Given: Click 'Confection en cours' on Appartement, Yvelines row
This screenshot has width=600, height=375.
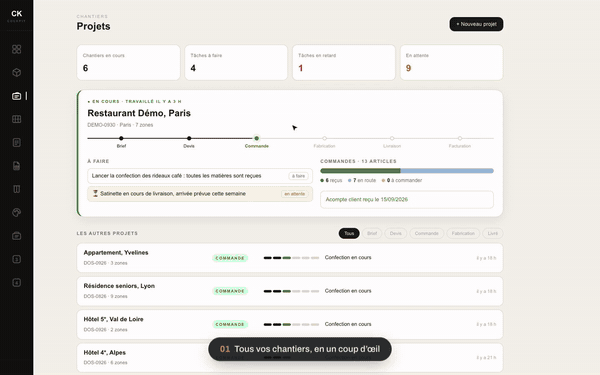Looking at the screenshot, I should pos(348,258).
